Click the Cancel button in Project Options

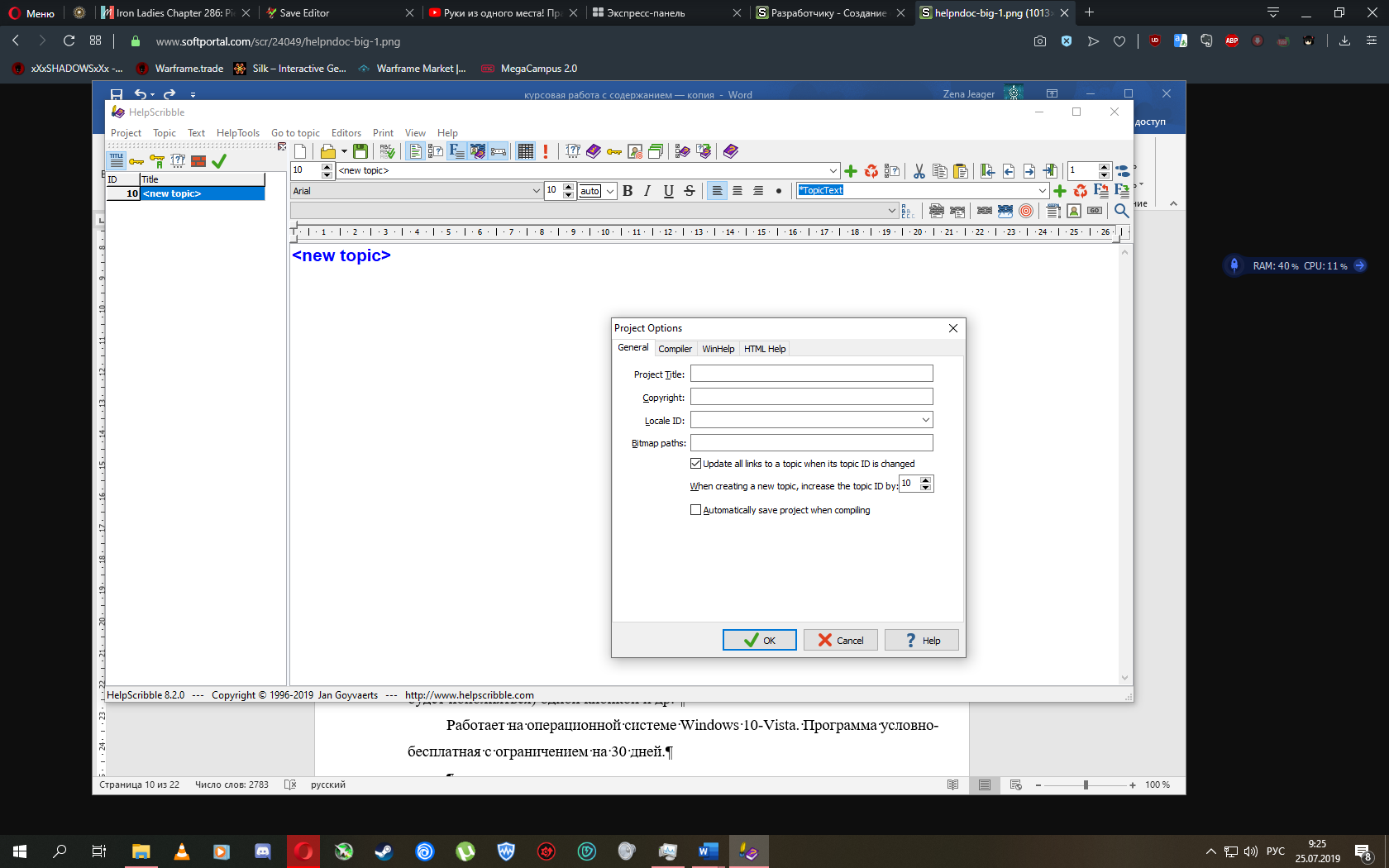(841, 640)
